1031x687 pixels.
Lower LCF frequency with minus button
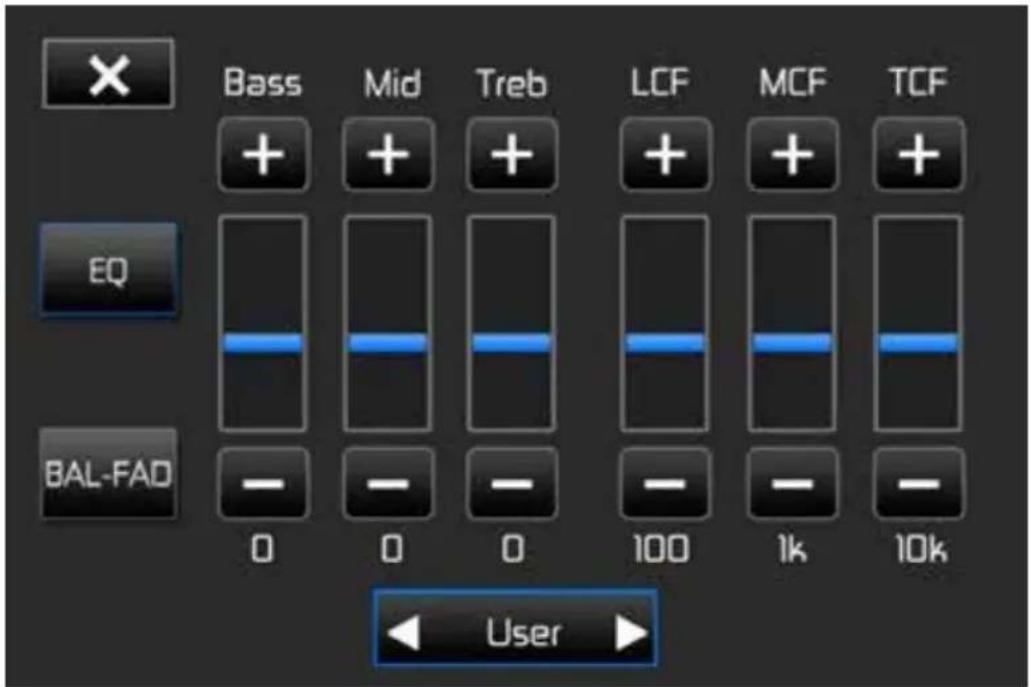665,484
